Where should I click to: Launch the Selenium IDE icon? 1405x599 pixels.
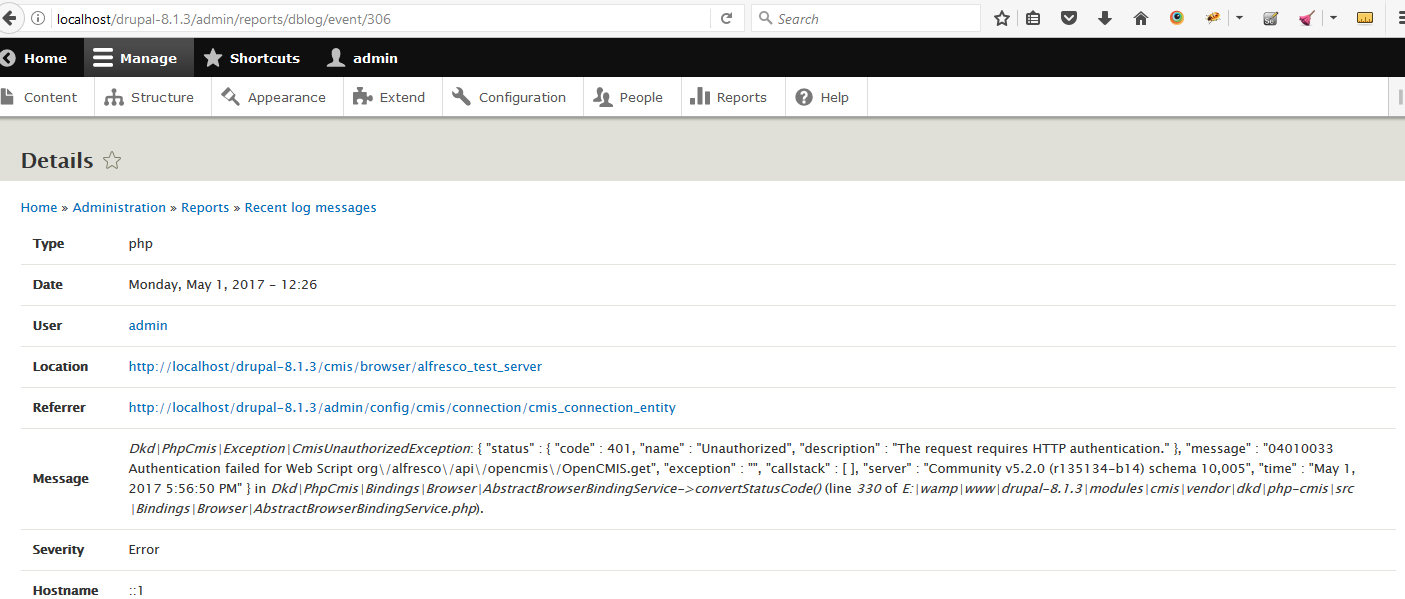1271,18
